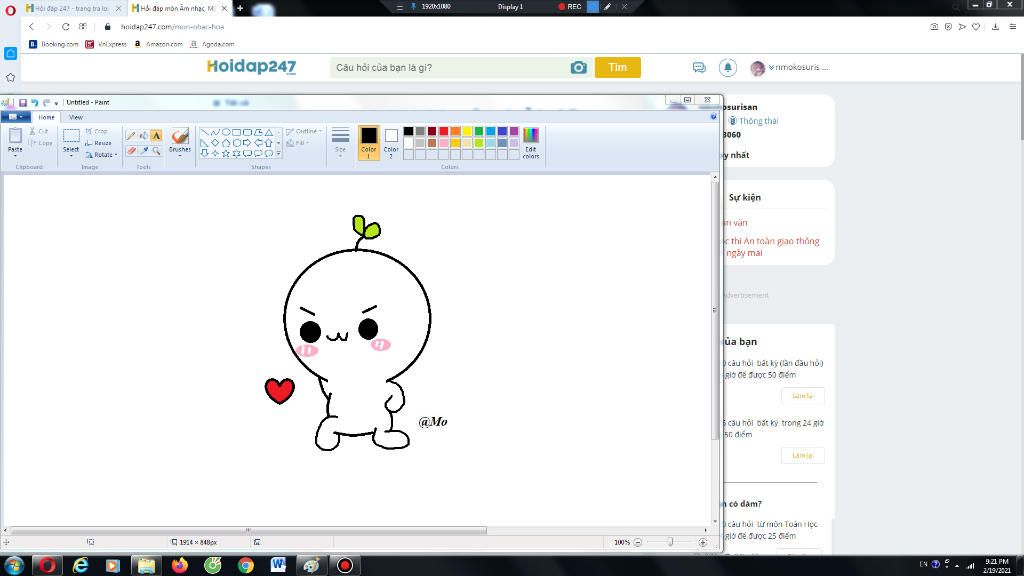Expand the Rotate dropdown

[101, 155]
